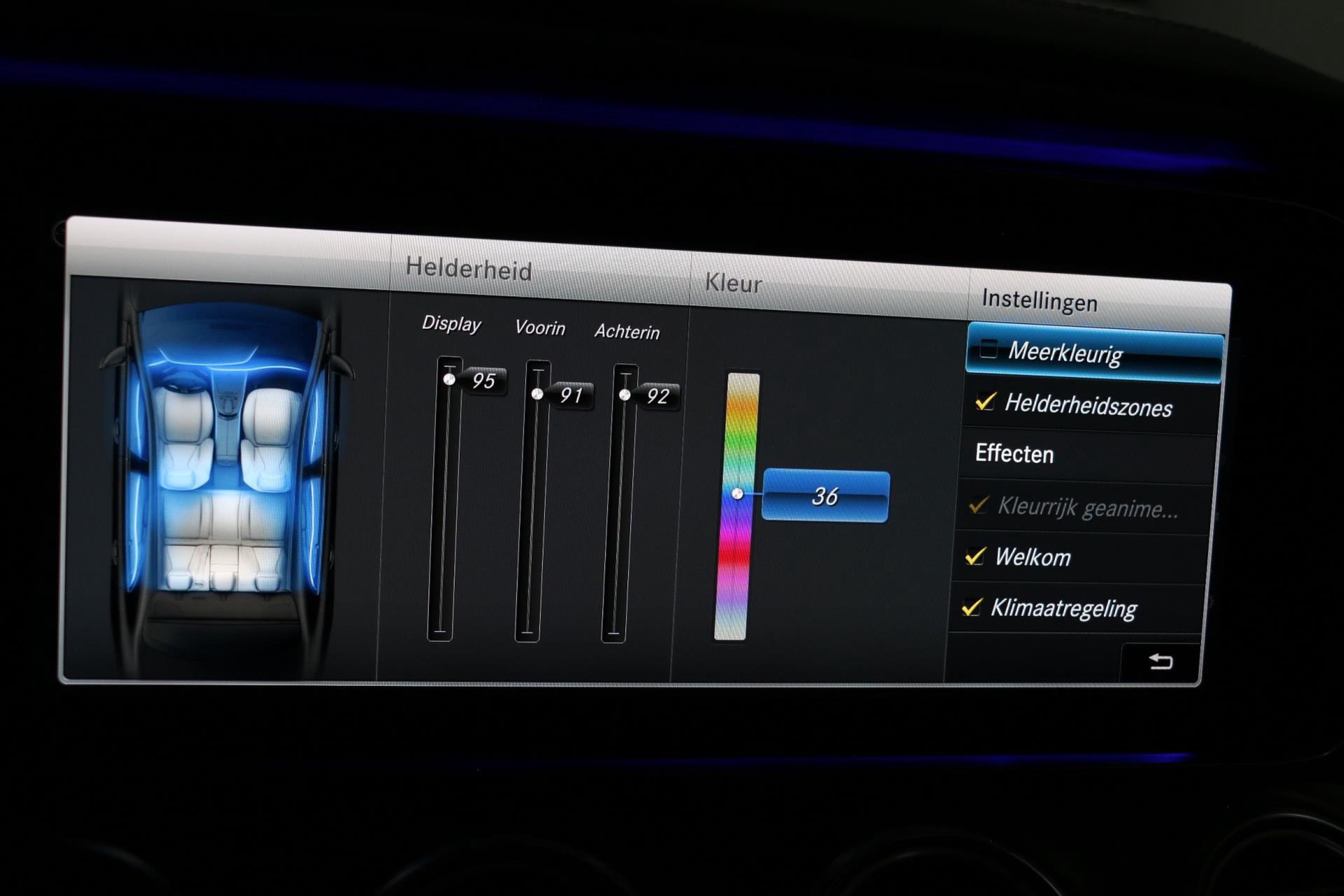The width and height of the screenshot is (1344, 896).
Task: Click the blue color value 36 label
Action: pyautogui.click(x=825, y=496)
